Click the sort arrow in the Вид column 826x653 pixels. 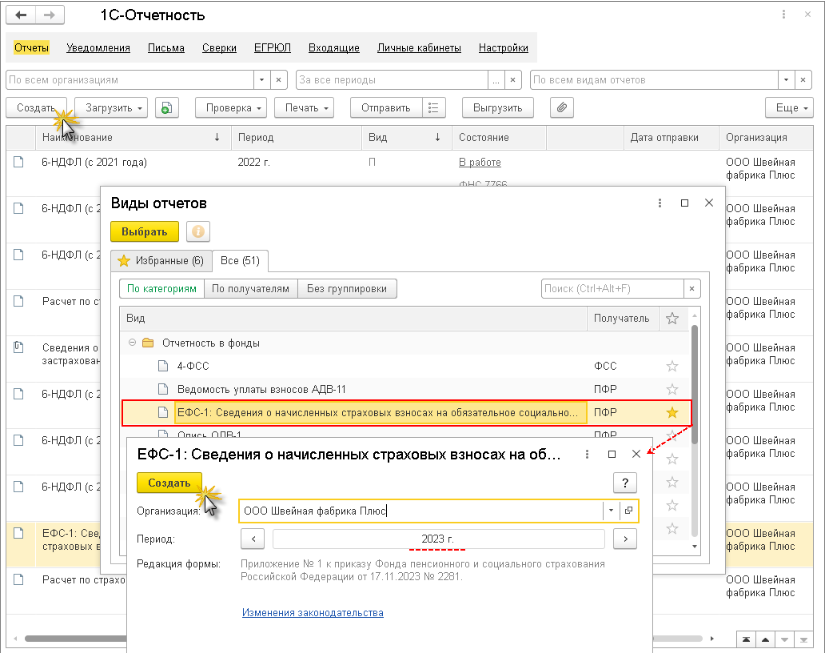point(437,137)
